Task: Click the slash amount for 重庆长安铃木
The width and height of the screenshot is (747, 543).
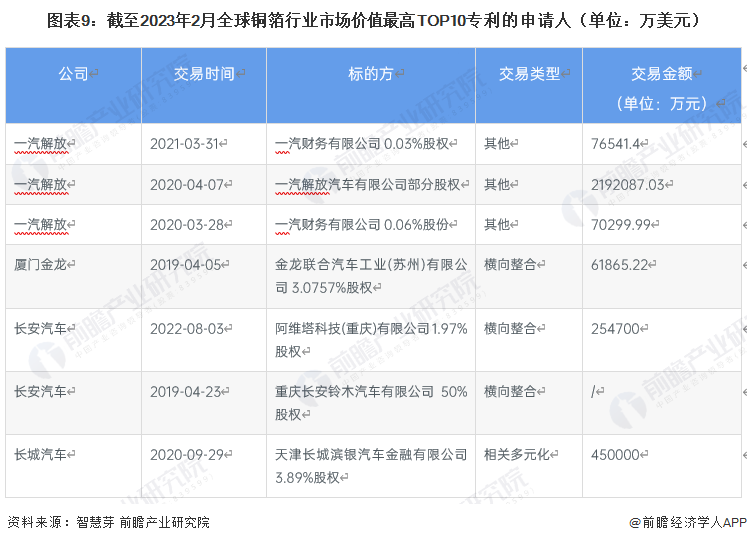Action: (x=593, y=392)
